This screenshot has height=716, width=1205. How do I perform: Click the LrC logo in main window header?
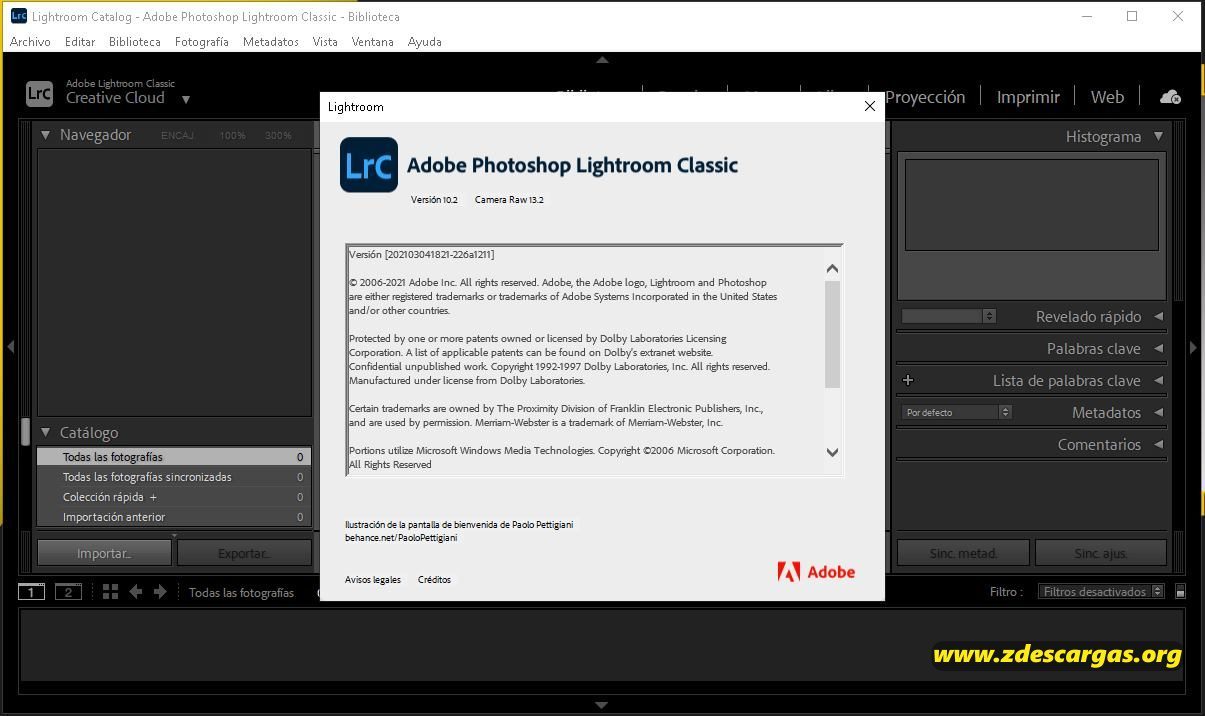click(39, 94)
